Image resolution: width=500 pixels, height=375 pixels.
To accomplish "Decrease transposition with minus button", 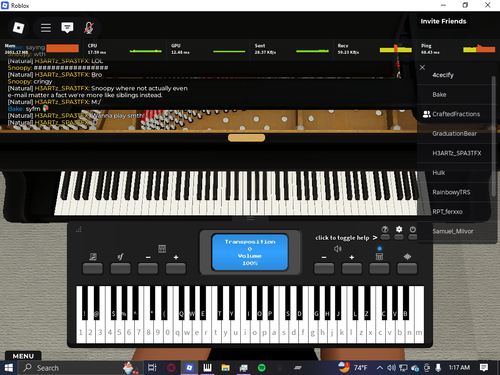I will point(148,268).
